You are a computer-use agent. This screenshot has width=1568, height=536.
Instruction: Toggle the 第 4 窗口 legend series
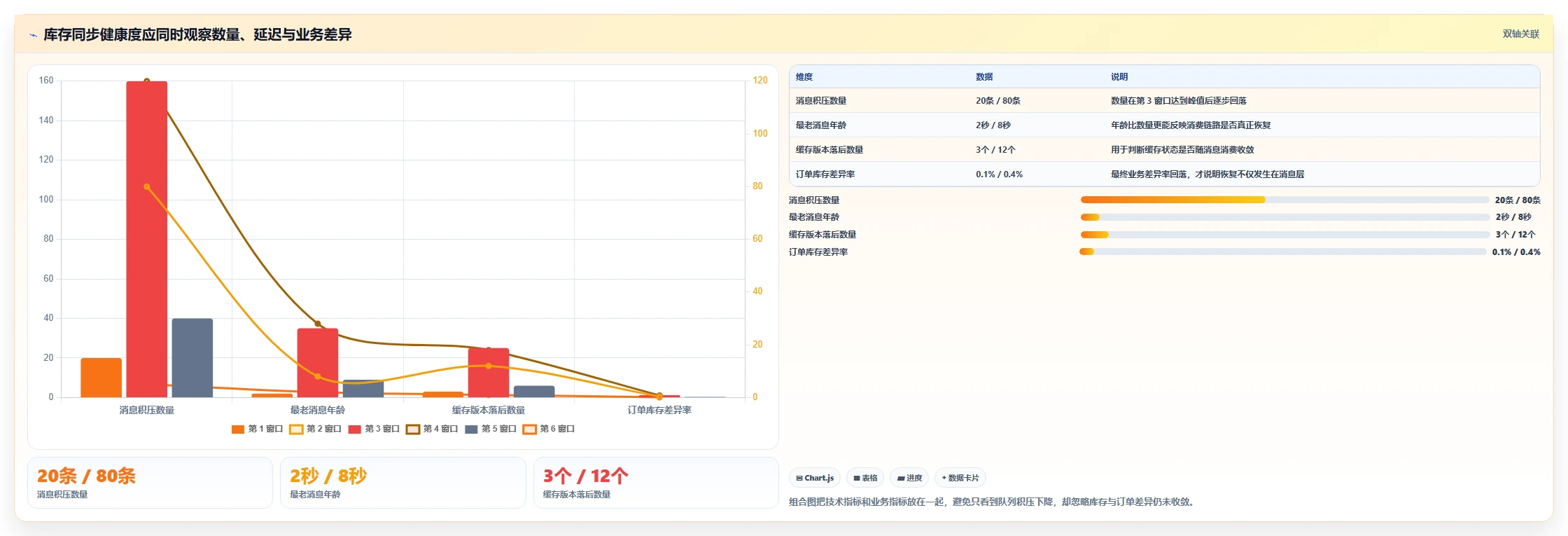(x=432, y=429)
